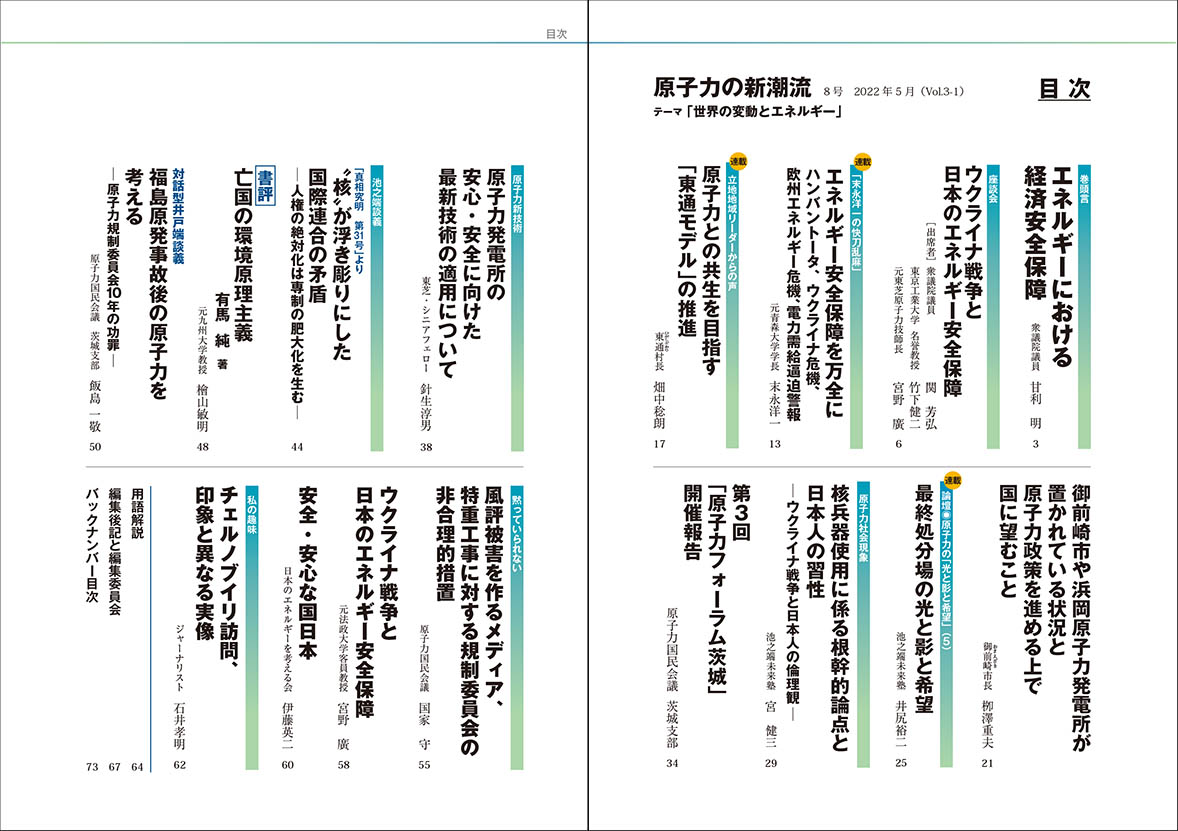Screen dimensions: 1178x831
Task: Click page number "38"
Action: (x=426, y=447)
